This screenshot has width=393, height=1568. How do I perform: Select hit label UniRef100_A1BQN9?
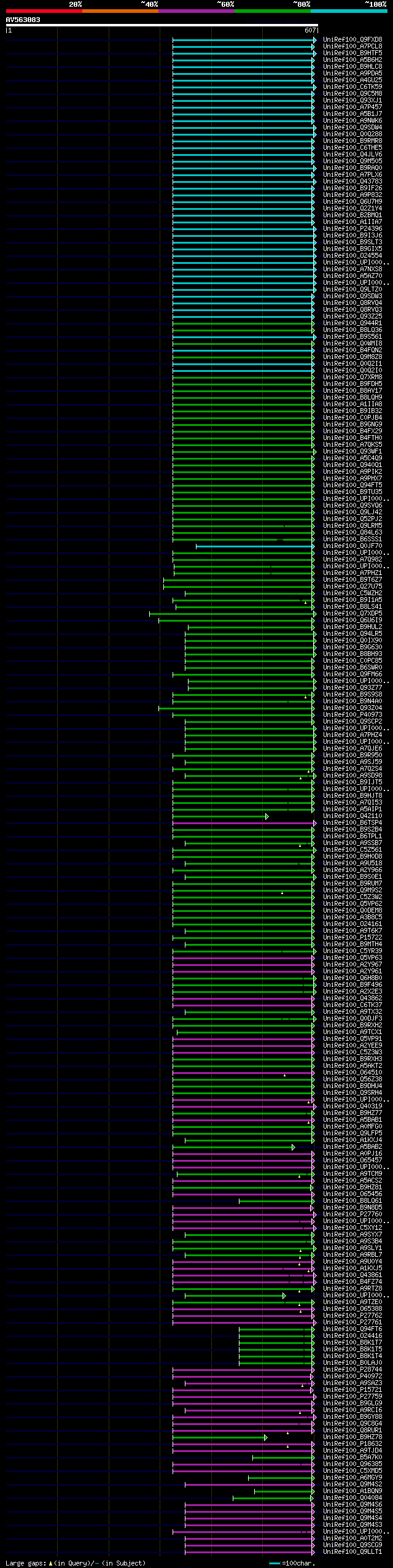[352, 1491]
